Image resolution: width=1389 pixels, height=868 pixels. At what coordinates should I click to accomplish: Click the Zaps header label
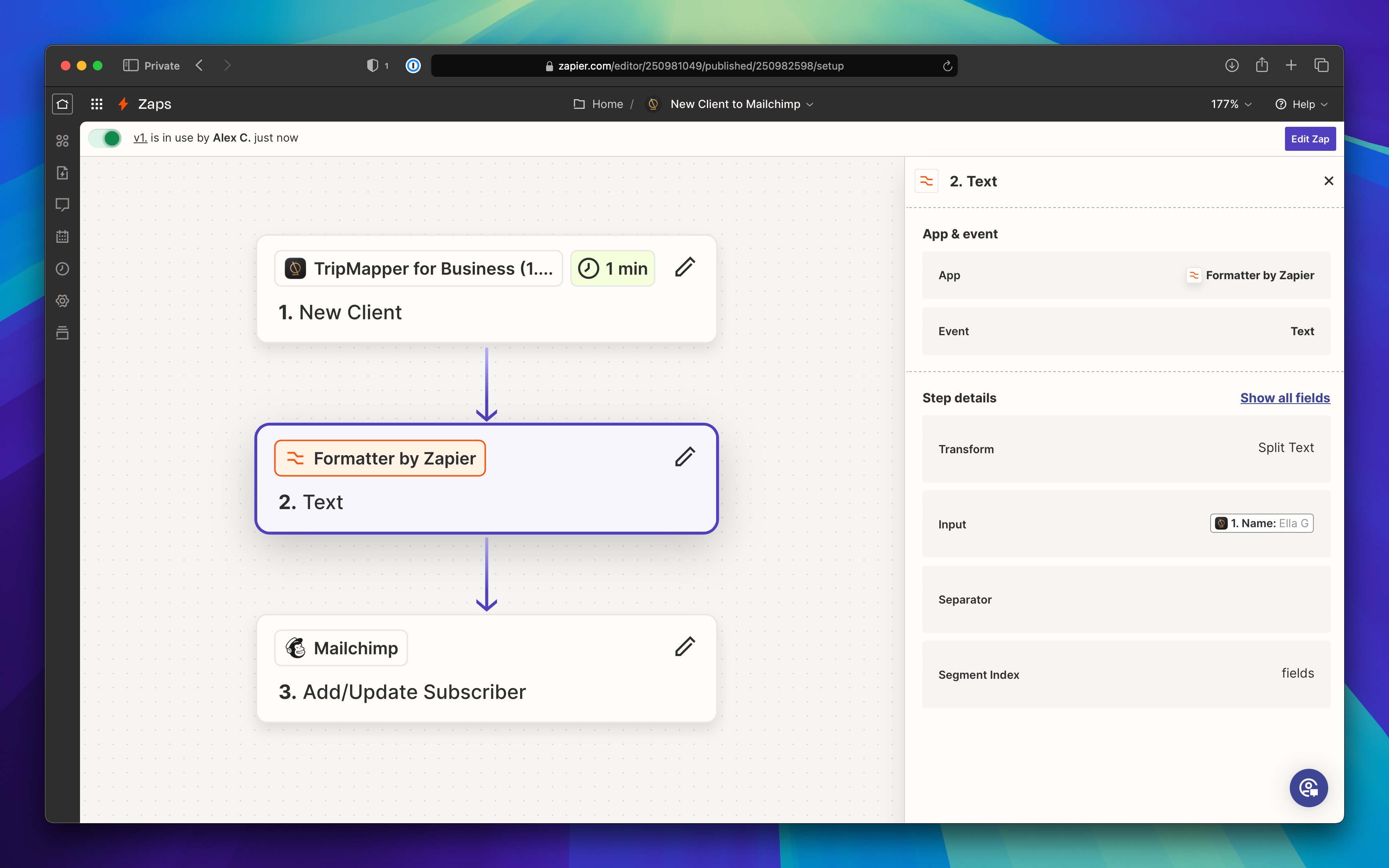(x=154, y=104)
